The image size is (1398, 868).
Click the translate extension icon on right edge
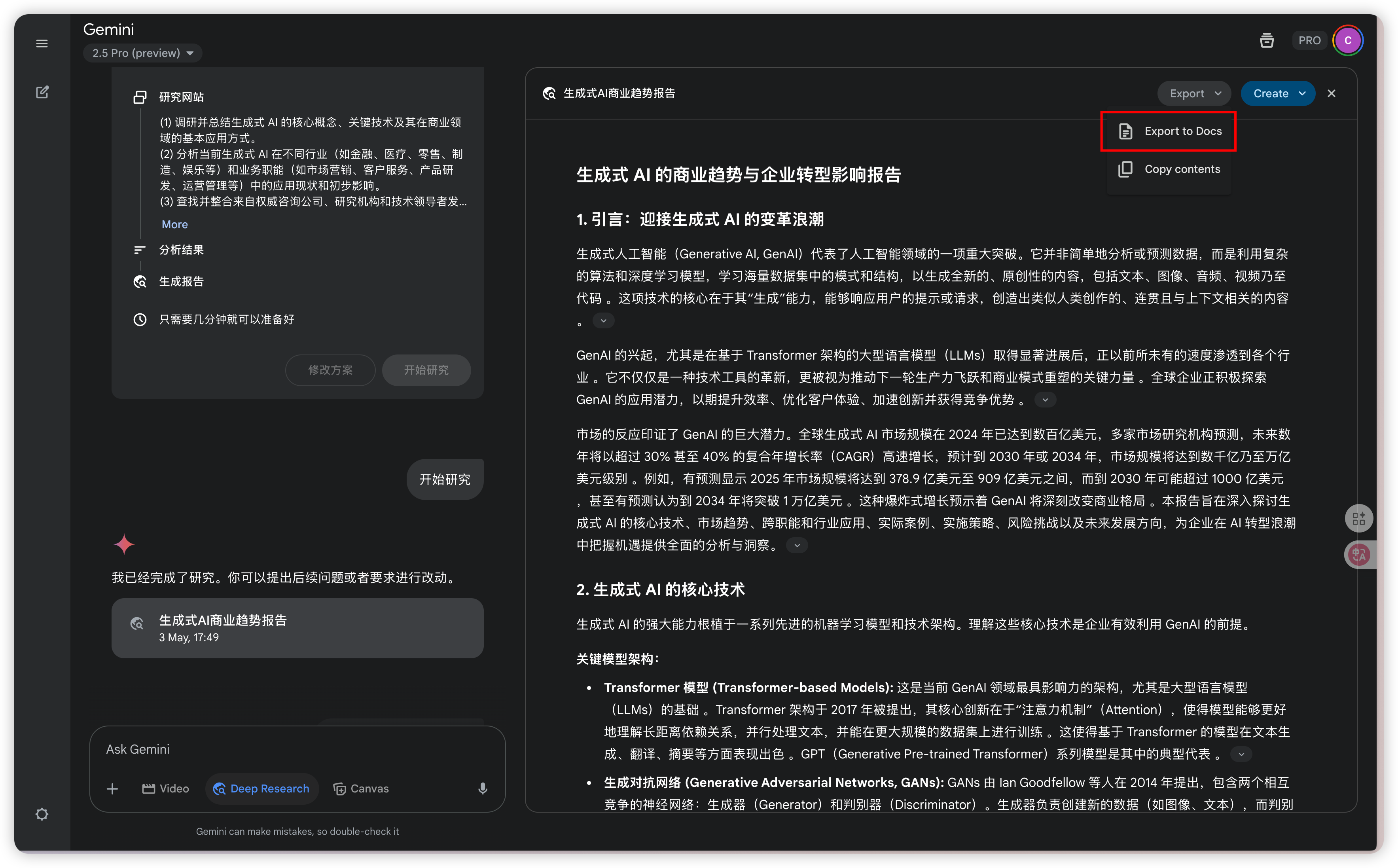pyautogui.click(x=1359, y=555)
